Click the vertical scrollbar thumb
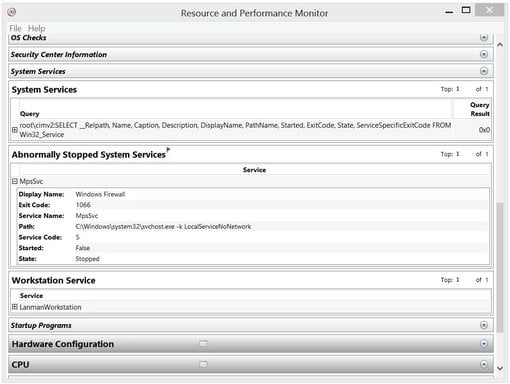This screenshot has width=510, height=384. click(500, 267)
